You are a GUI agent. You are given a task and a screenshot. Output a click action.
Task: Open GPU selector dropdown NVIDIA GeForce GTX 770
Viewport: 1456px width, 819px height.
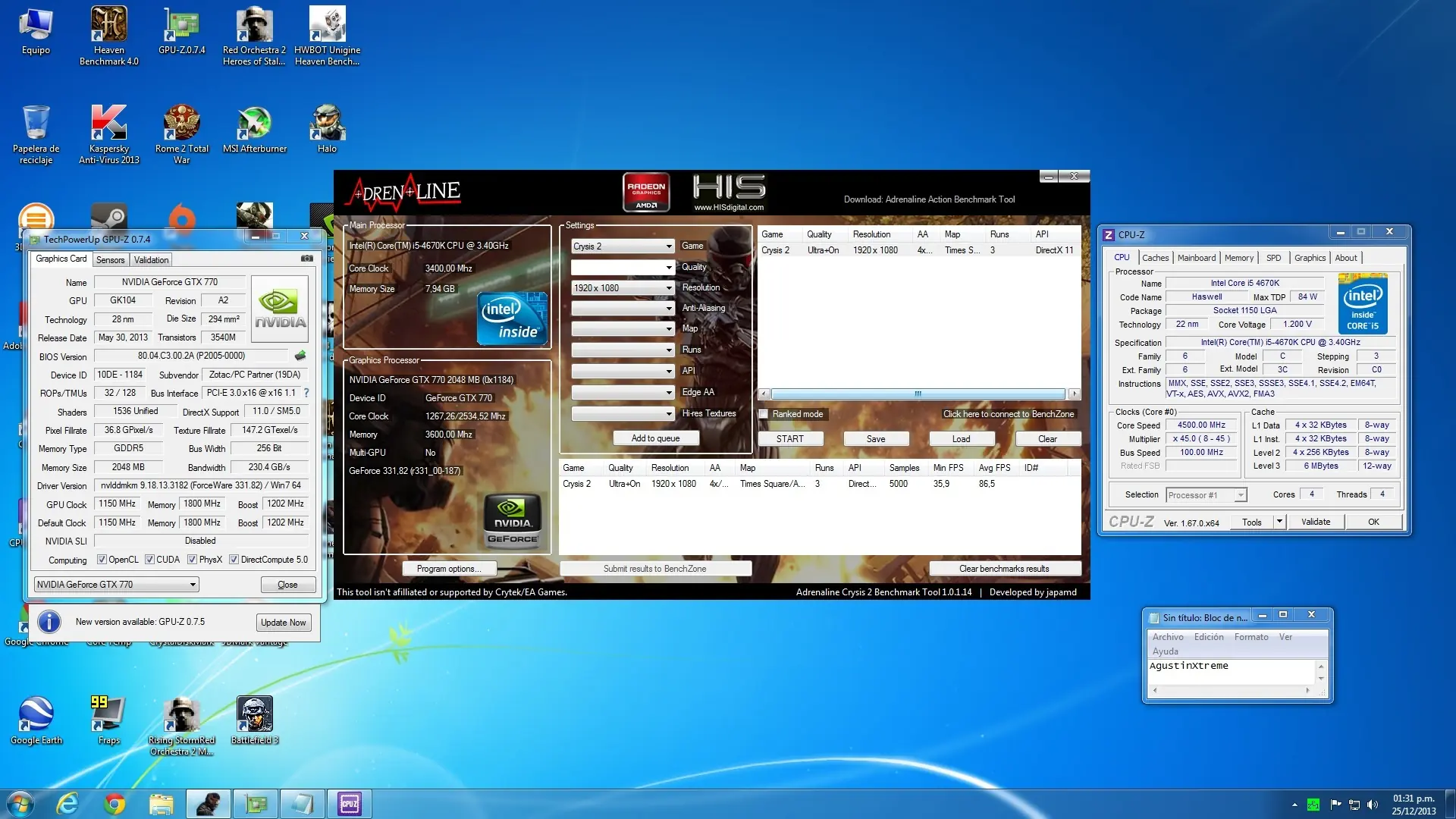click(117, 585)
